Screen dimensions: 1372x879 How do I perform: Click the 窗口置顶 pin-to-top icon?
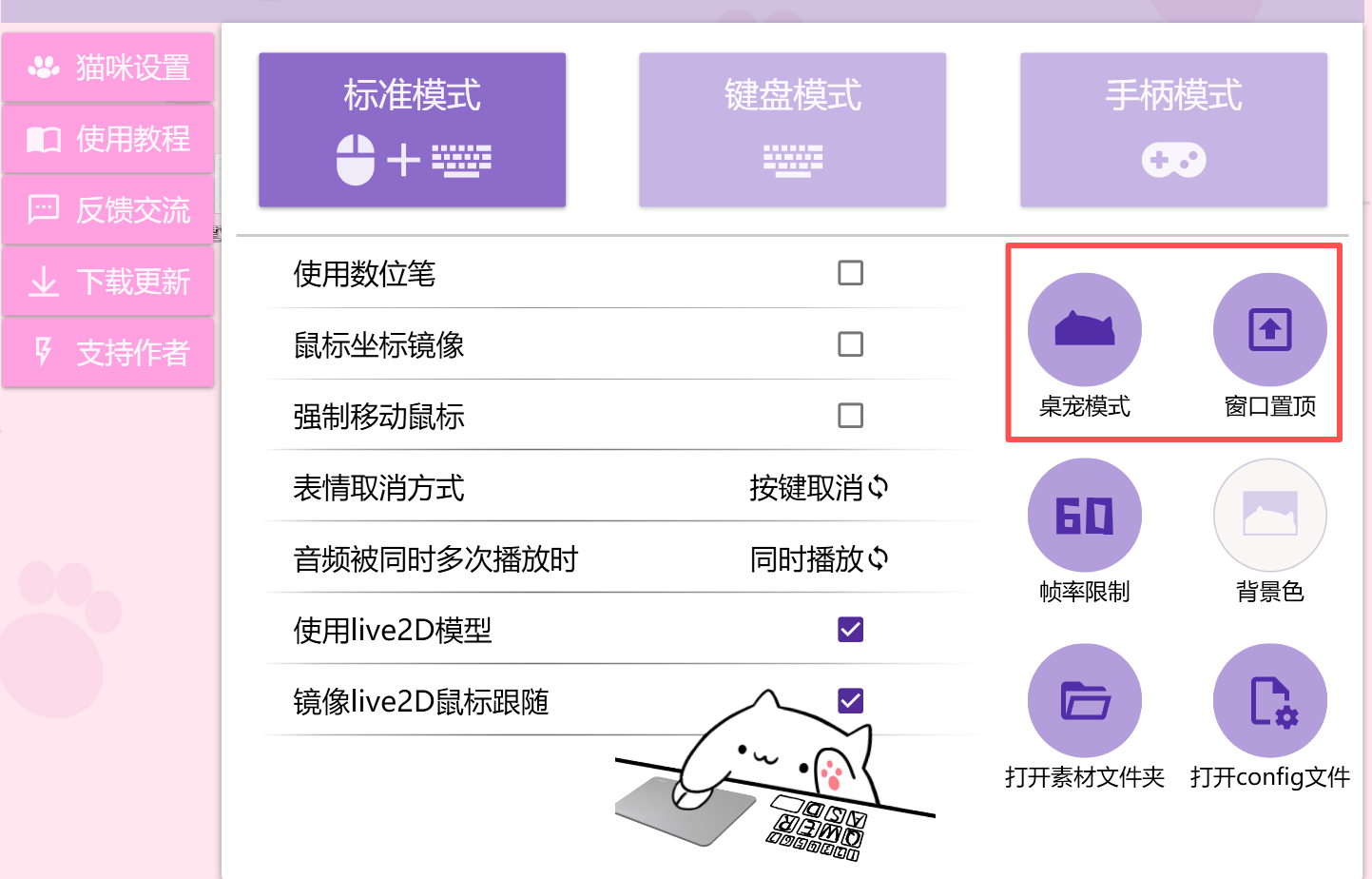pyautogui.click(x=1269, y=329)
